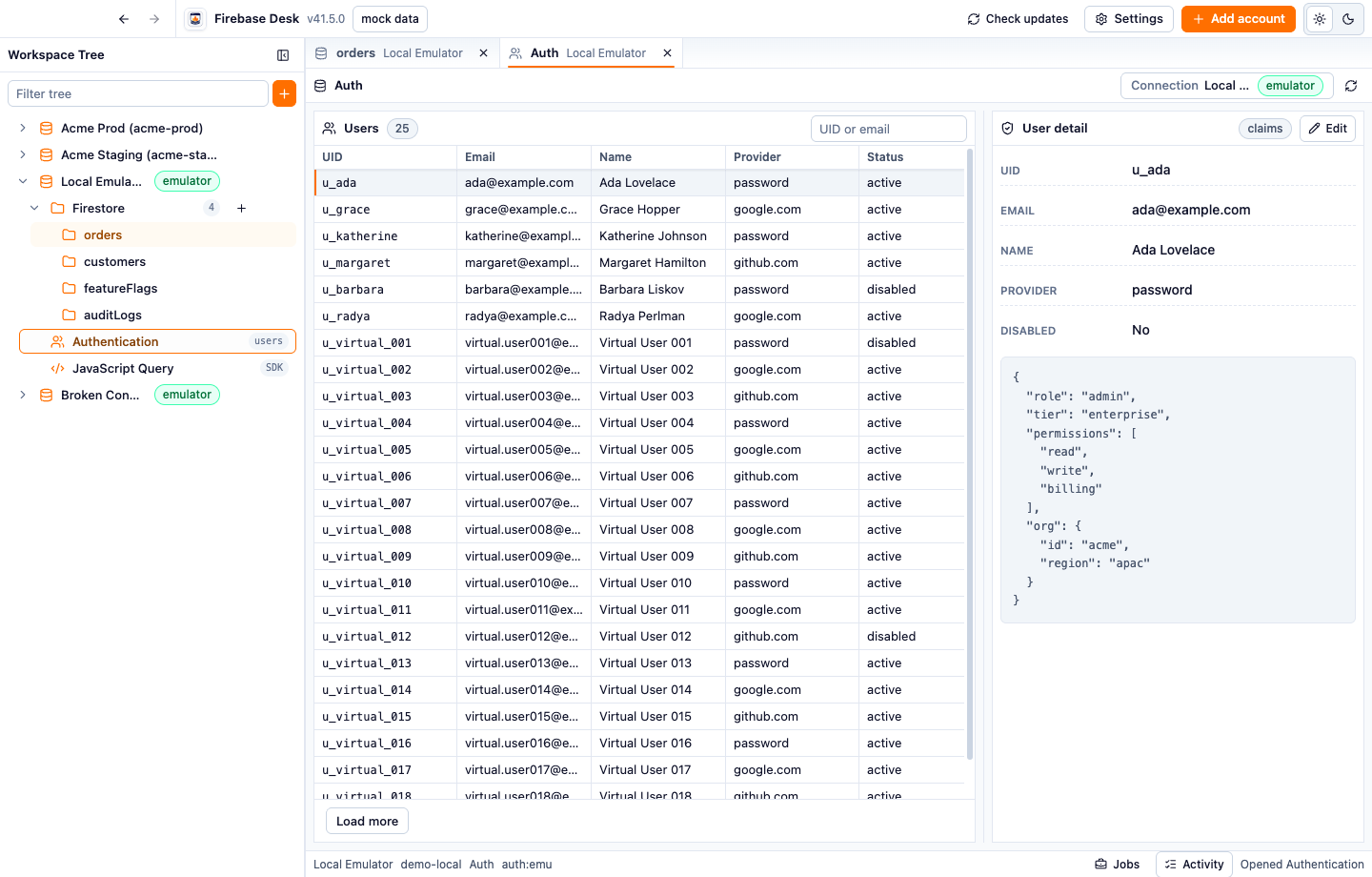Expand the Acme Staging tree node

23,154
